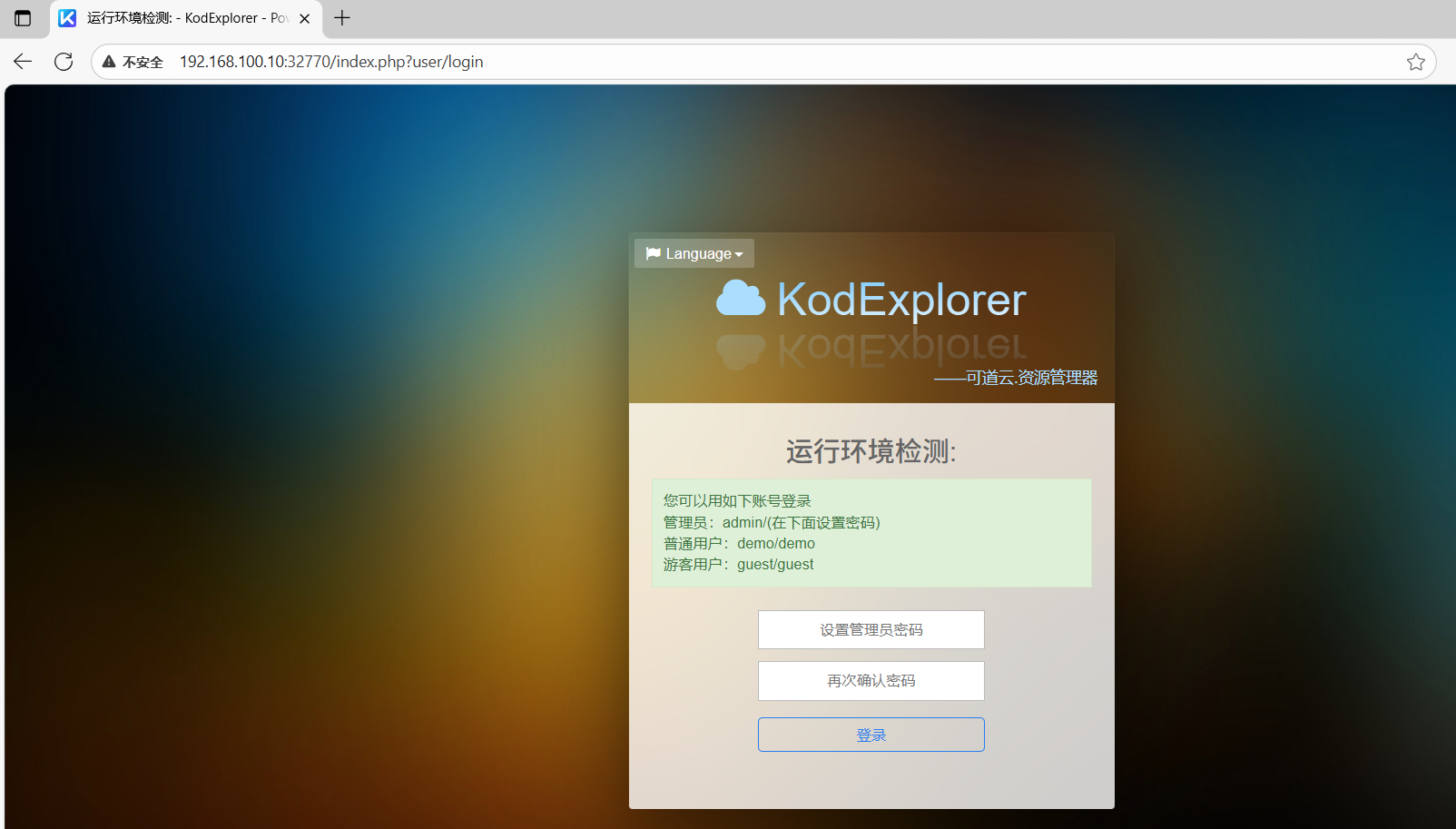Viewport: 1456px width, 829px height.
Task: Reload the current page
Action: click(x=64, y=62)
